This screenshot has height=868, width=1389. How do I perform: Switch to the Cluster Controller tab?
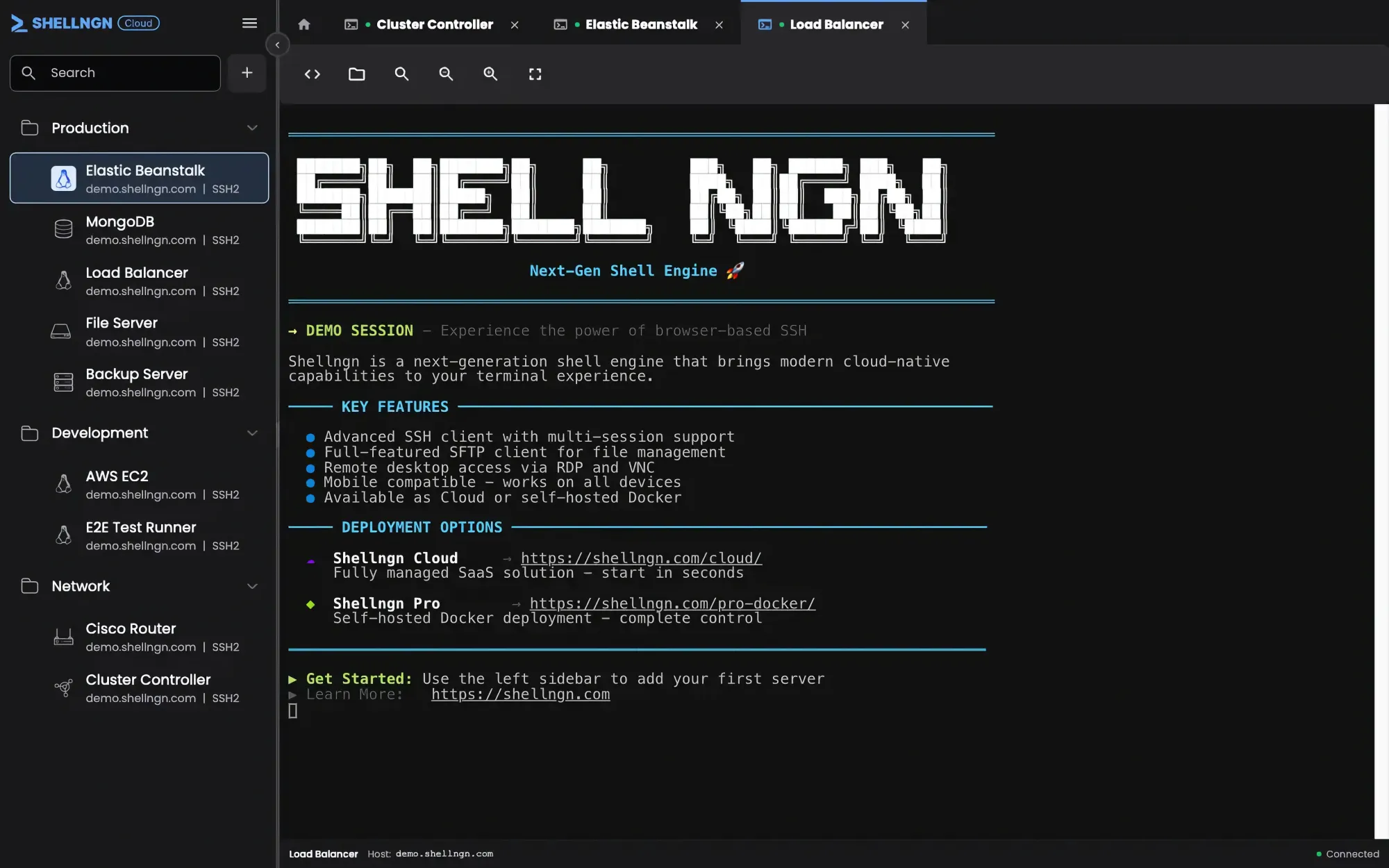coord(434,25)
